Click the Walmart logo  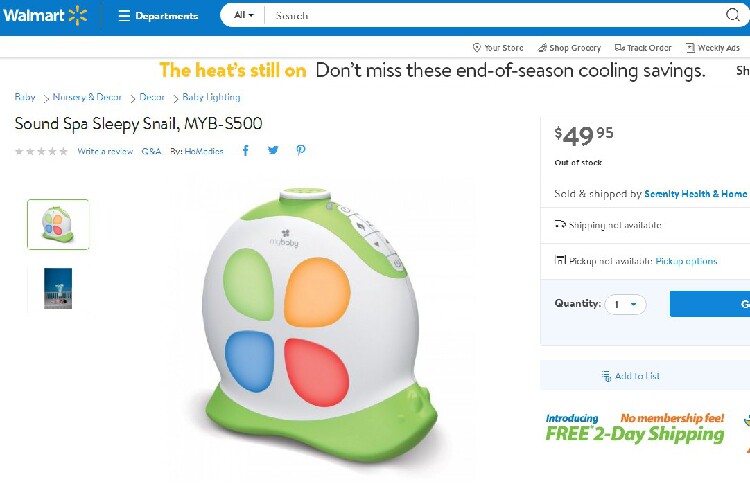pos(46,15)
